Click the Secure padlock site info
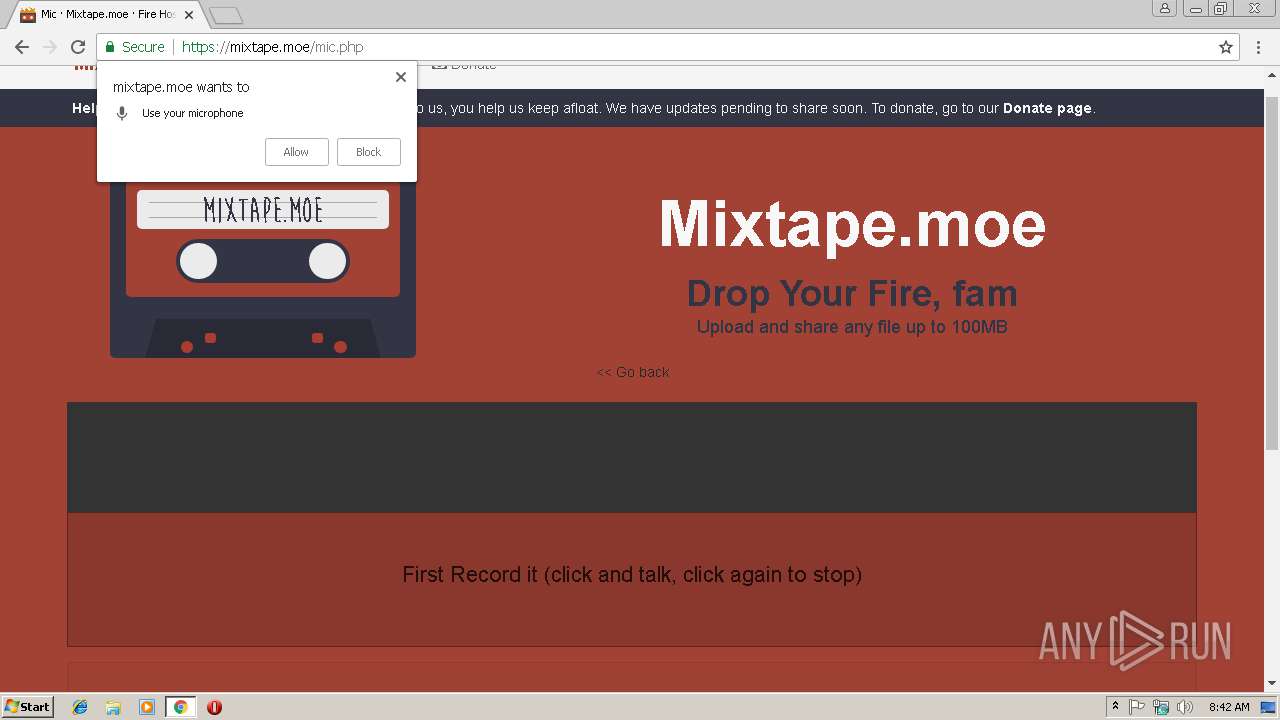The width and height of the screenshot is (1280, 720). pyautogui.click(x=135, y=47)
